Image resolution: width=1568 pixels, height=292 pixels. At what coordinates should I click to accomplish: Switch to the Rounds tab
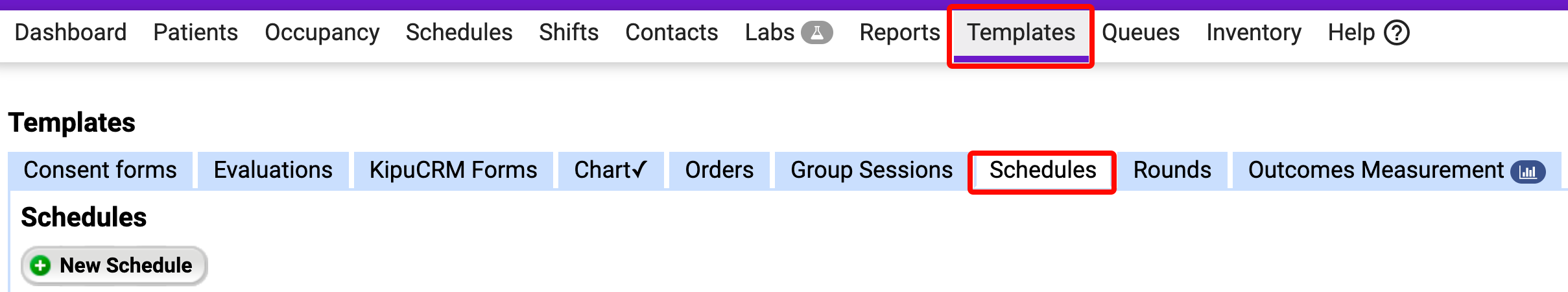(x=1172, y=170)
